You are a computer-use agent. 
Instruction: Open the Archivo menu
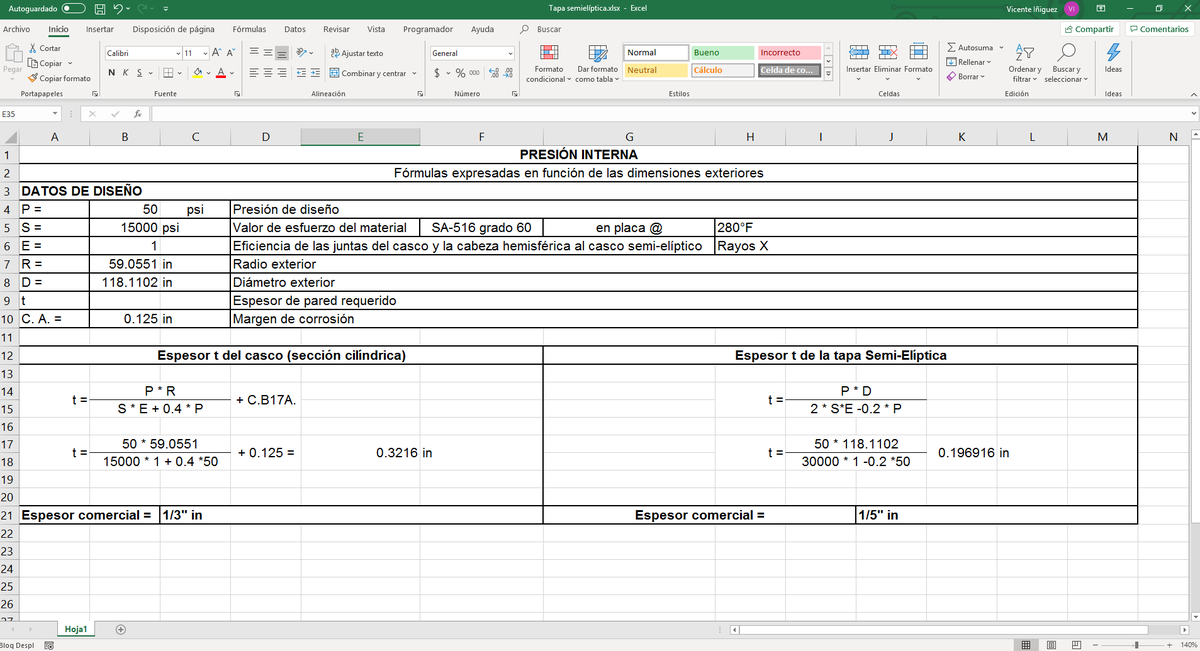coord(16,30)
